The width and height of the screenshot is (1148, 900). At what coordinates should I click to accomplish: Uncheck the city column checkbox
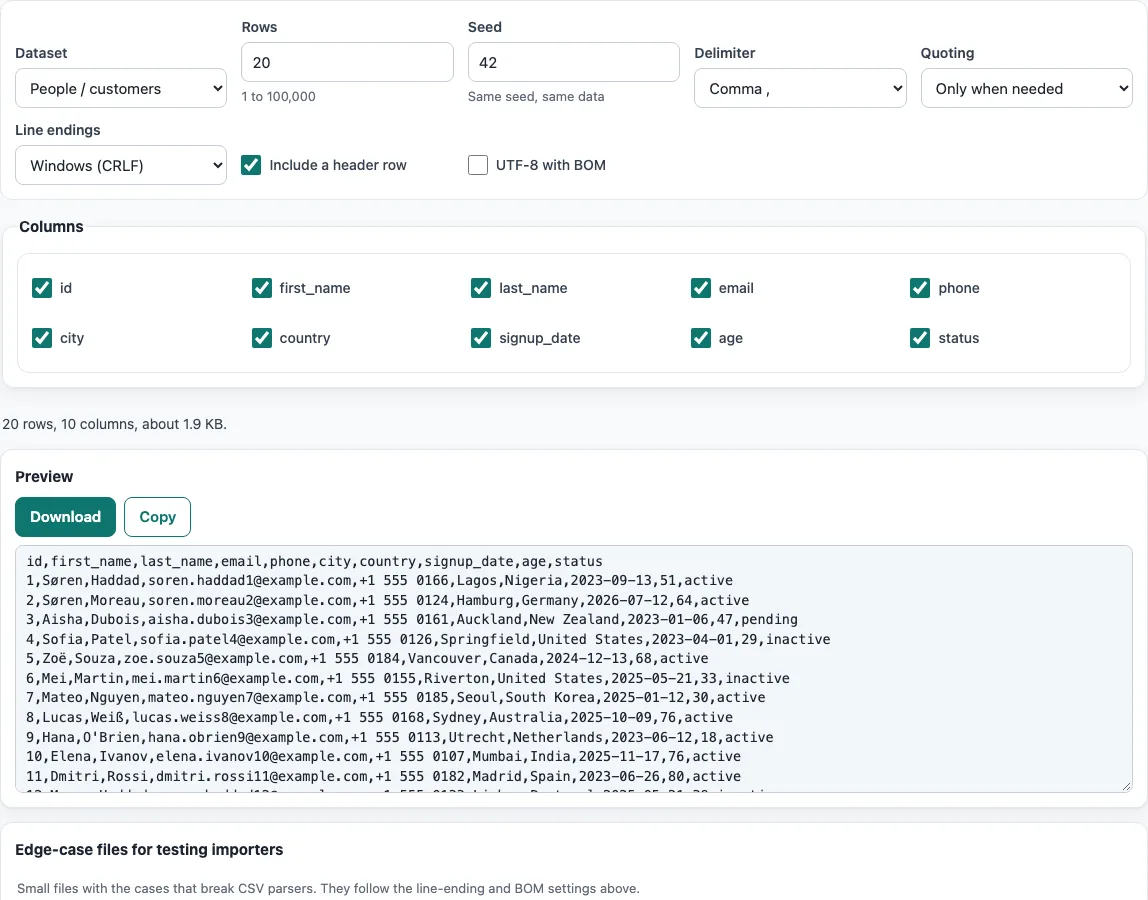[42, 338]
